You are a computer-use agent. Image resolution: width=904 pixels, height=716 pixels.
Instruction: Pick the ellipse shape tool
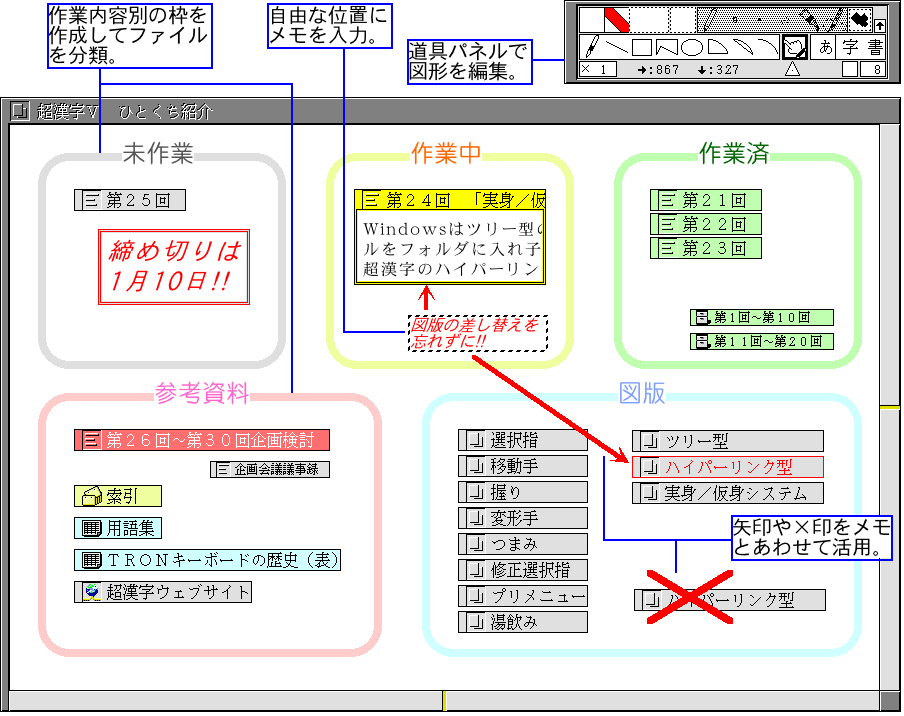coord(692,47)
